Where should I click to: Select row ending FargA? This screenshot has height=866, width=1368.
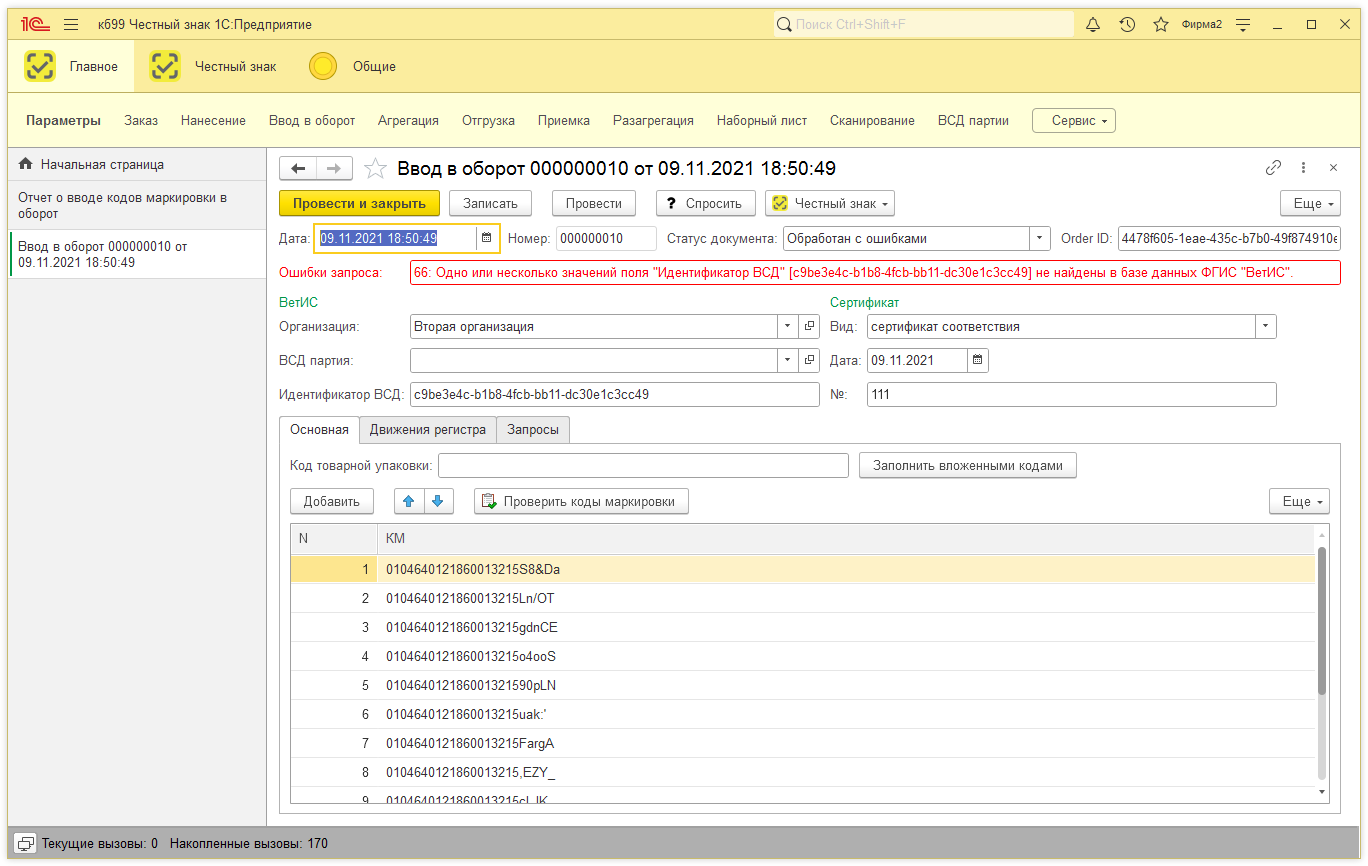pos(803,743)
